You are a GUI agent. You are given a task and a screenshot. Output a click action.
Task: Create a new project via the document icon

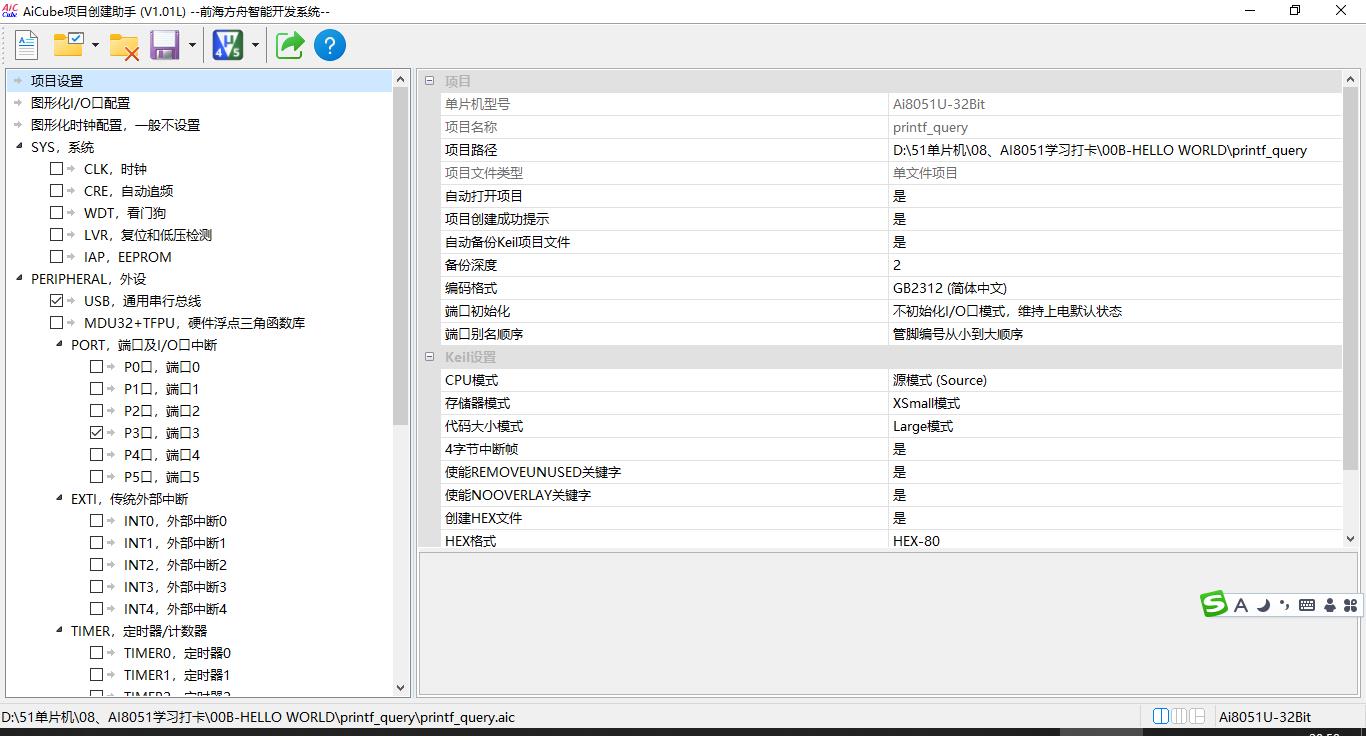(x=26, y=44)
